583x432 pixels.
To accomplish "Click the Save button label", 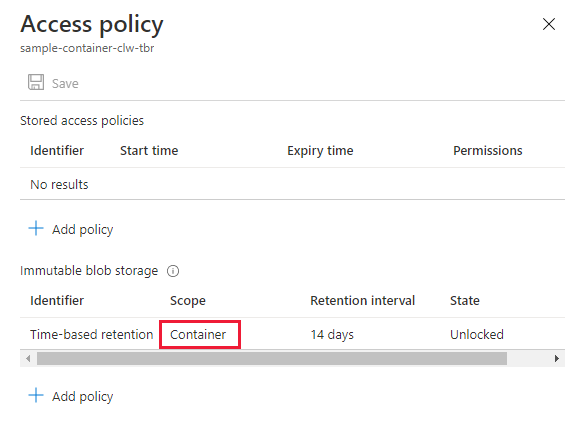I will [65, 83].
